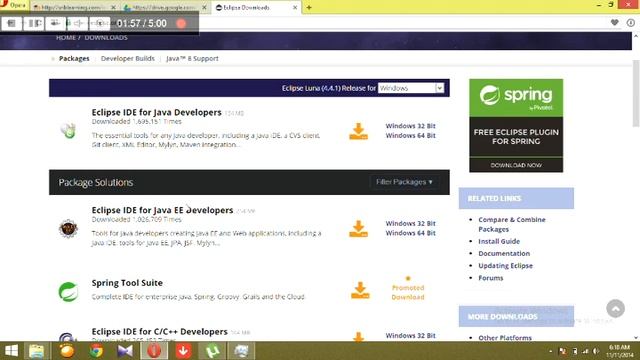Screen dimensions: 640x360
Task: Click the red record button in recorder overlay
Action: pos(181,24)
